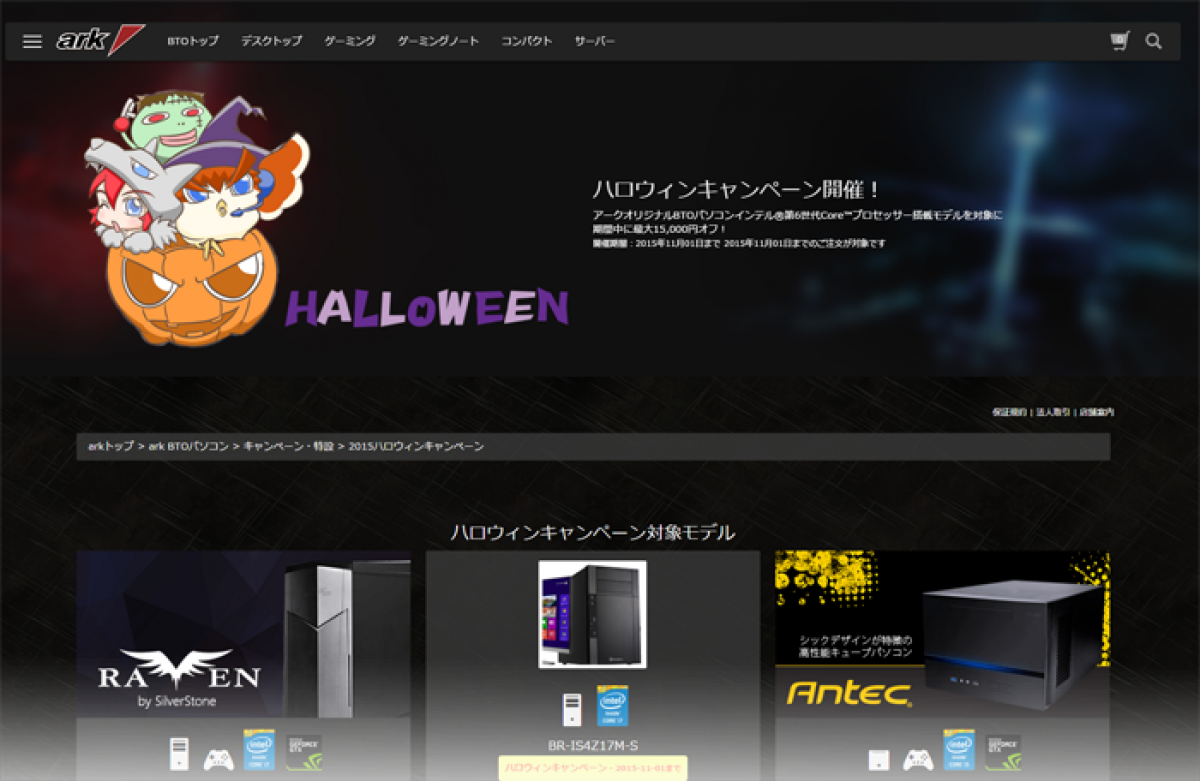
Task: Click the tower PC icon under the RAVEN card
Action: coord(179,753)
